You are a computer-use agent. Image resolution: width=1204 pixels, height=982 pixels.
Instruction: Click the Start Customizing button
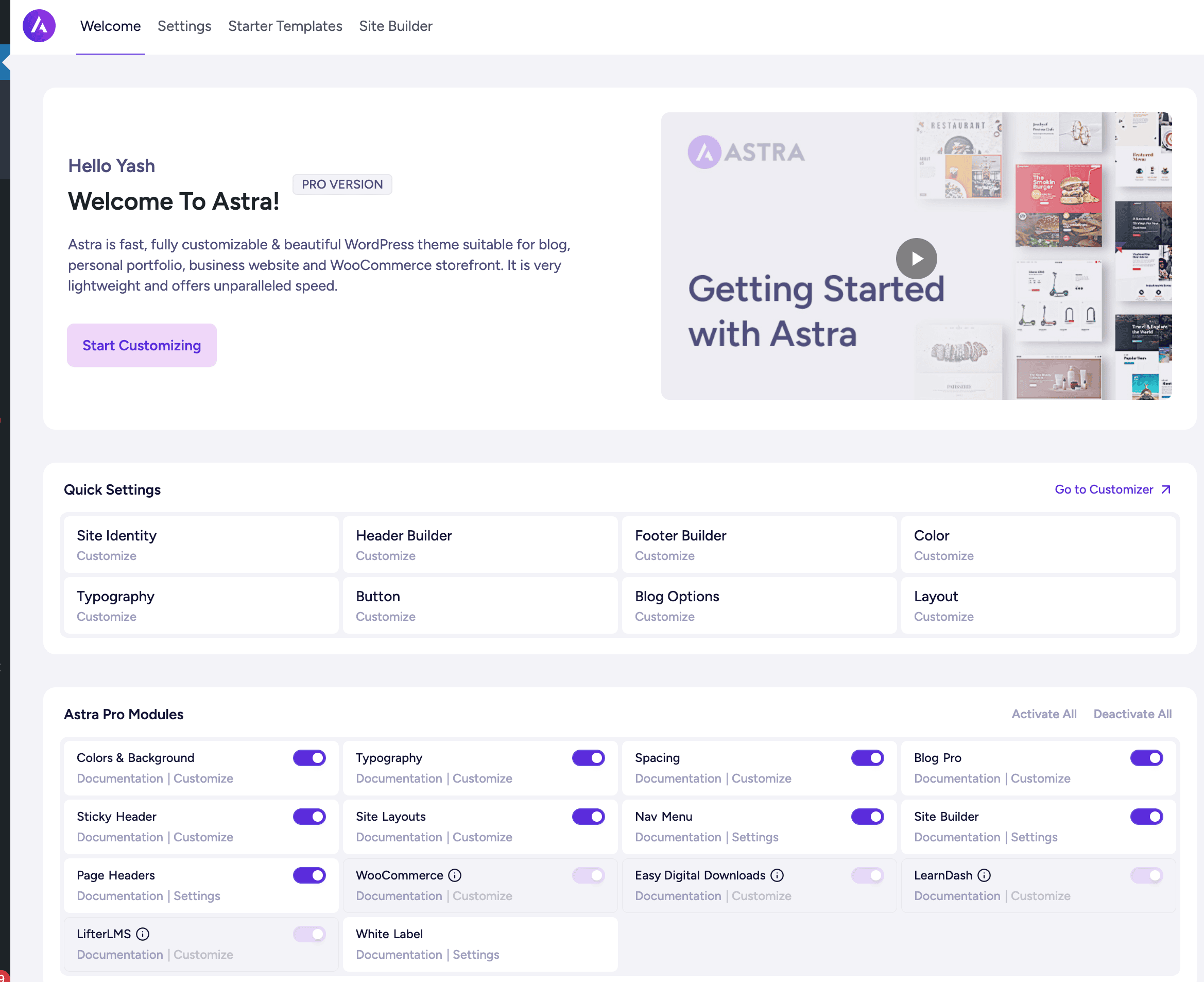(142, 345)
